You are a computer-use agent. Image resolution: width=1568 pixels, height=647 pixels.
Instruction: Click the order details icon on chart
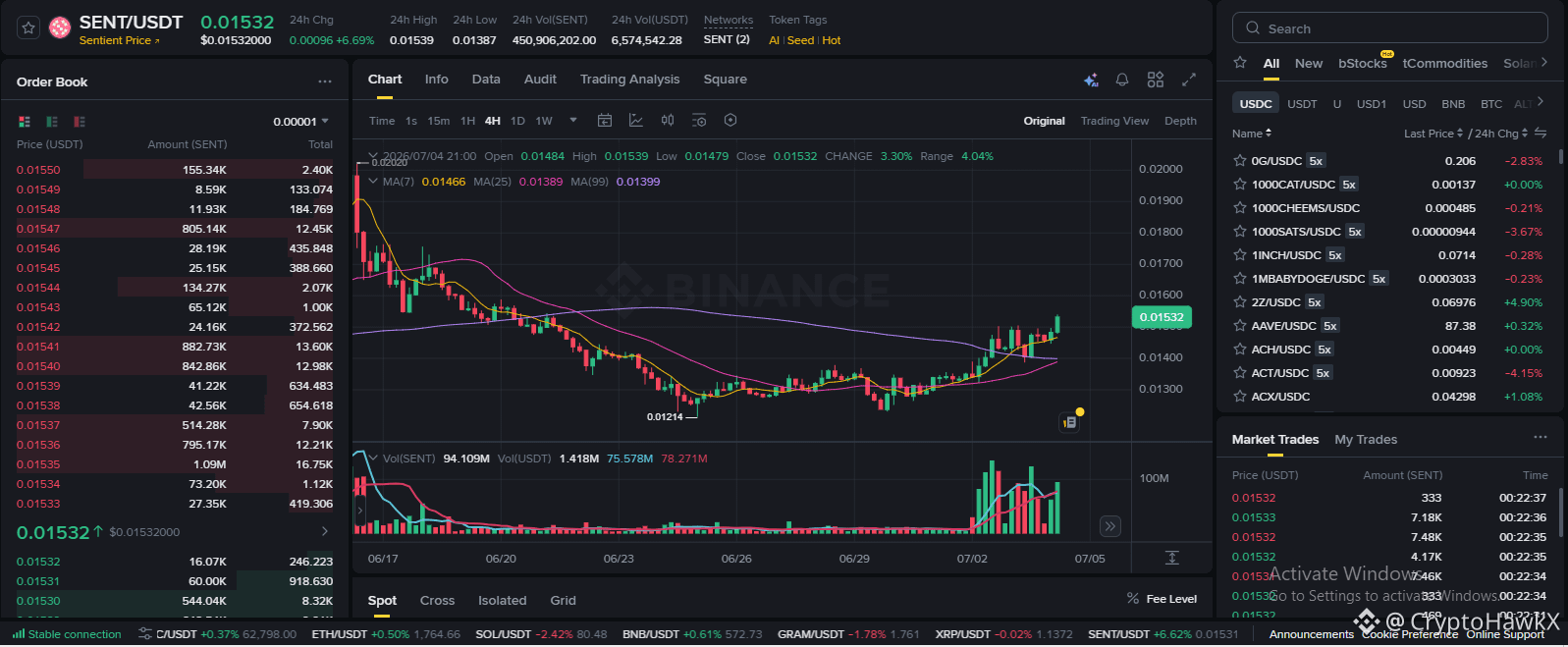[1070, 422]
